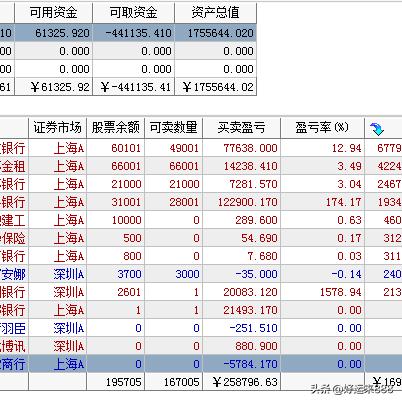The height and width of the screenshot is (403, 402).
Task: Select the 博讯 stock name cell
Action: (x=14, y=346)
